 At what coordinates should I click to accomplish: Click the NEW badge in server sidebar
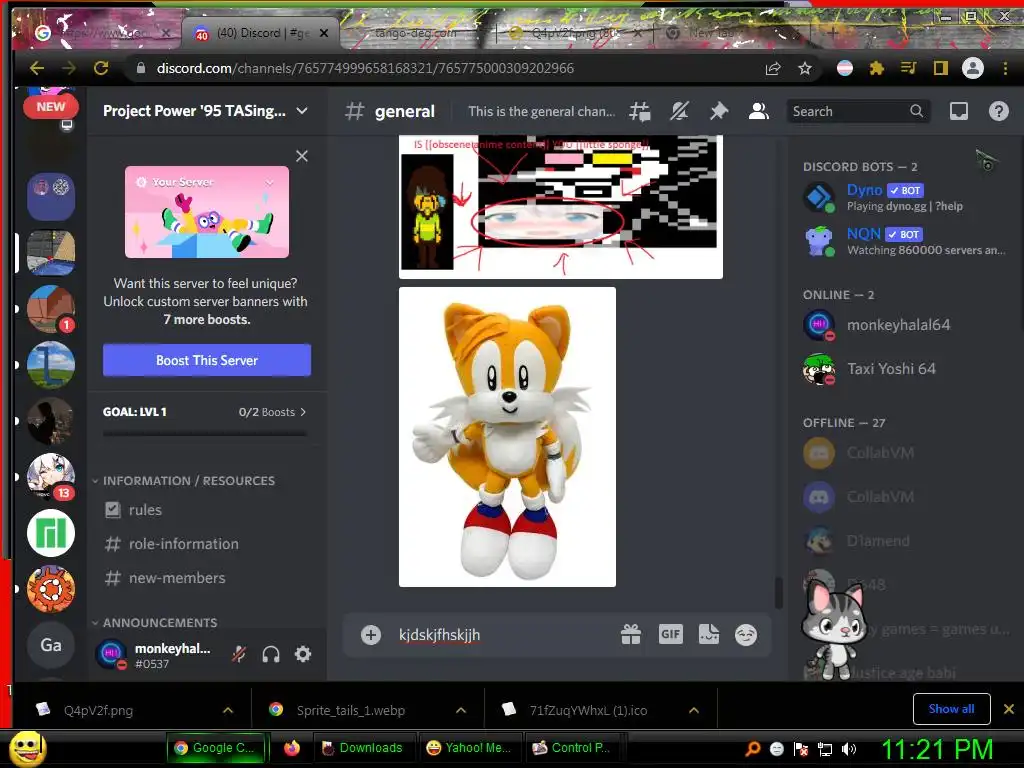click(x=51, y=106)
